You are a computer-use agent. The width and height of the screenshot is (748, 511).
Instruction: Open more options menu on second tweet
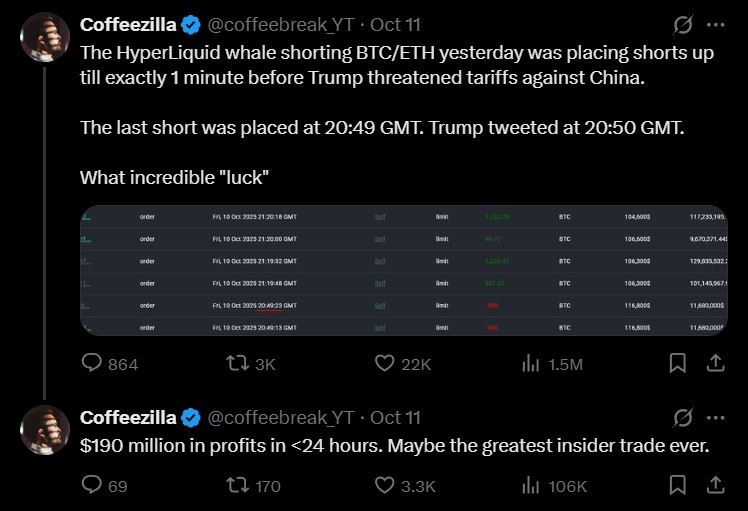(x=716, y=417)
